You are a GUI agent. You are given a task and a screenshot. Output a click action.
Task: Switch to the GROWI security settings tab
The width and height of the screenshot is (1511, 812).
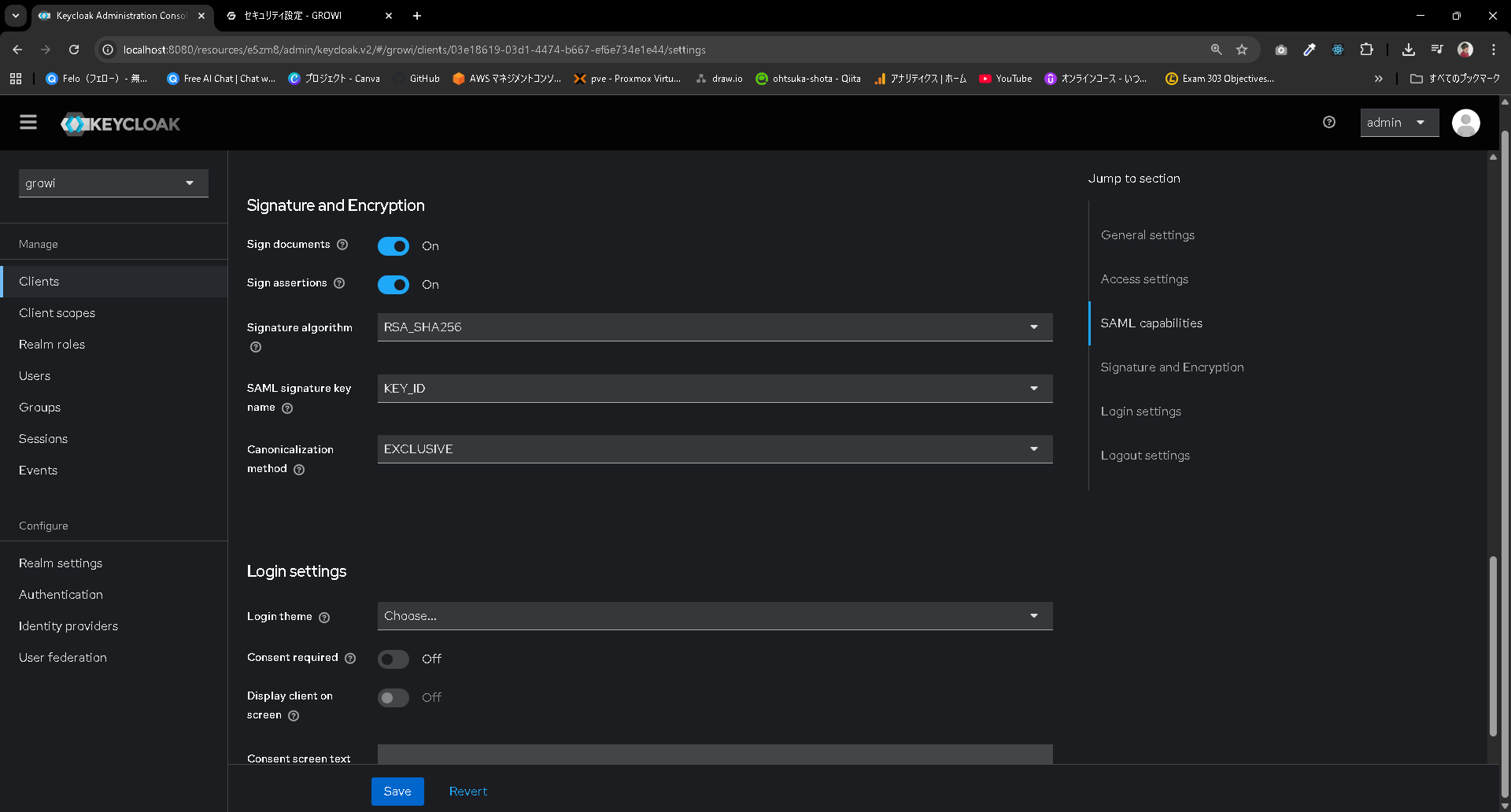pos(308,16)
